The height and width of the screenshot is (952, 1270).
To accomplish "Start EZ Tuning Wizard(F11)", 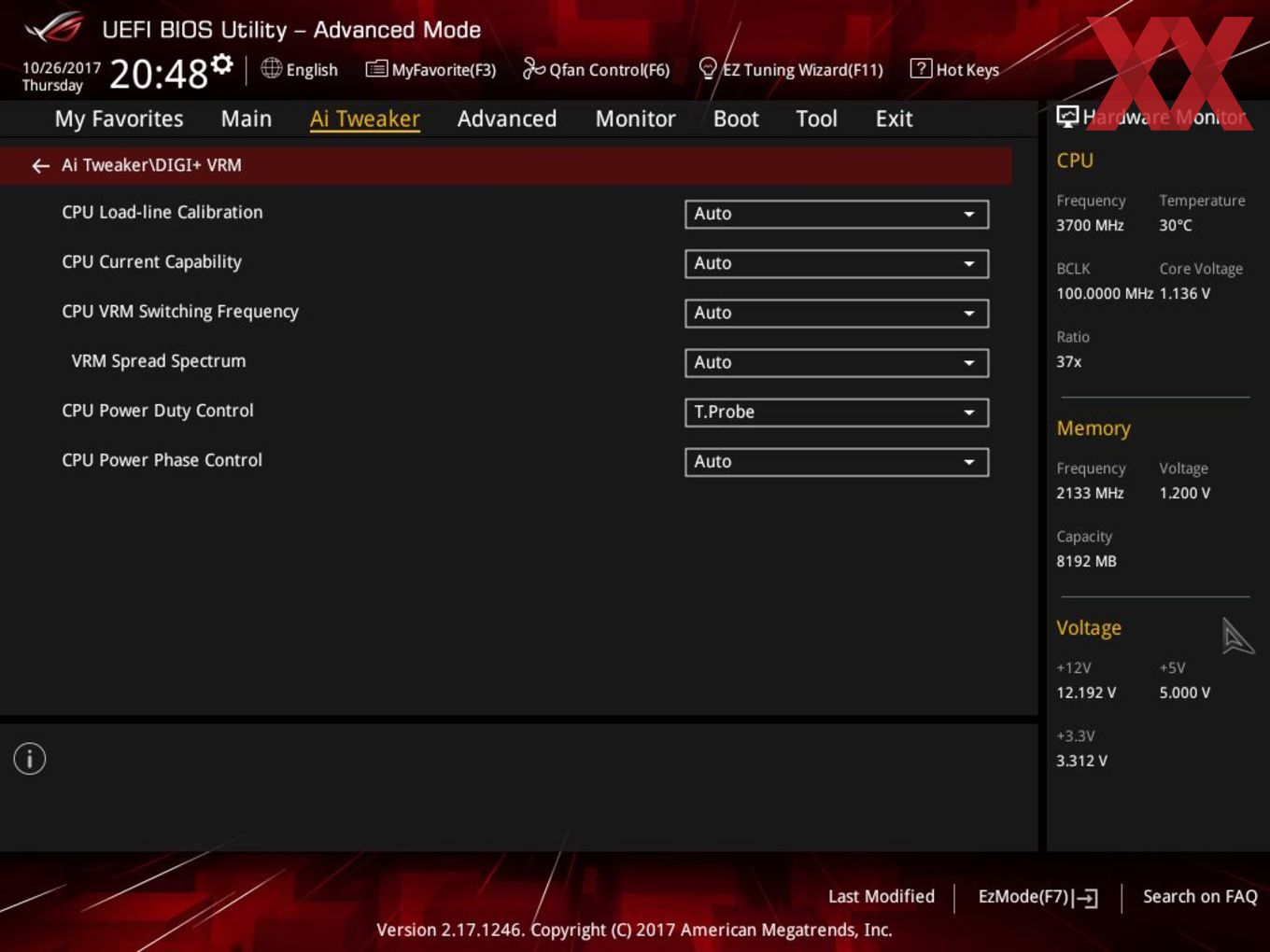I will (x=791, y=69).
